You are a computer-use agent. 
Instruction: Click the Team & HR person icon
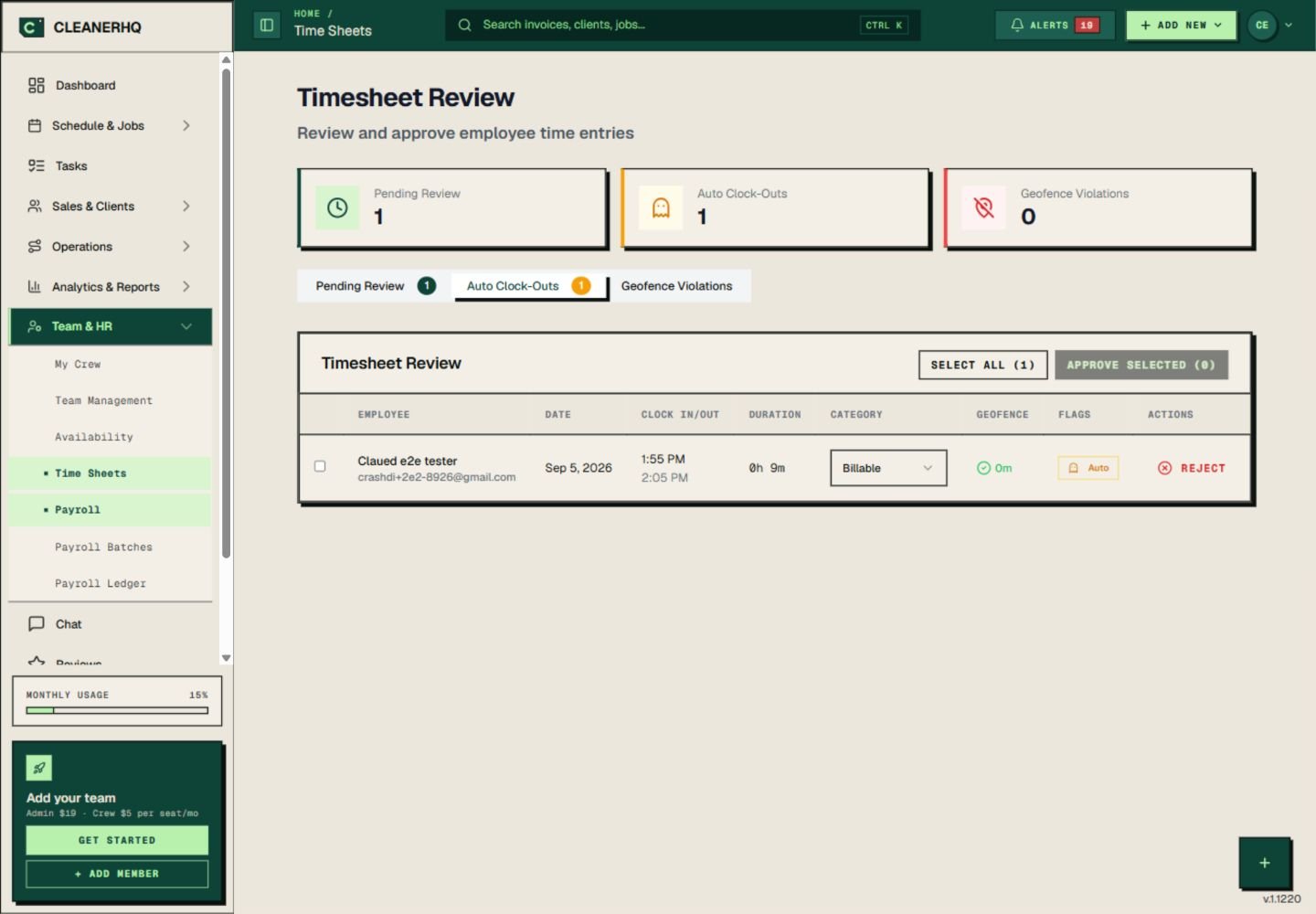[x=35, y=326]
